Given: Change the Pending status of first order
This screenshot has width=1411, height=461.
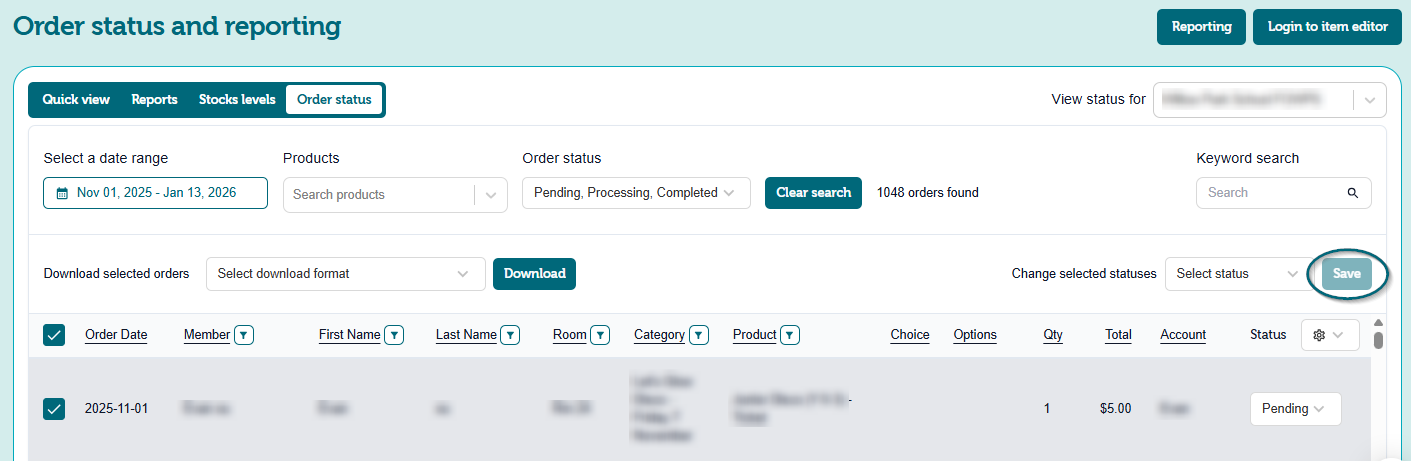Looking at the screenshot, I should (x=1294, y=408).
